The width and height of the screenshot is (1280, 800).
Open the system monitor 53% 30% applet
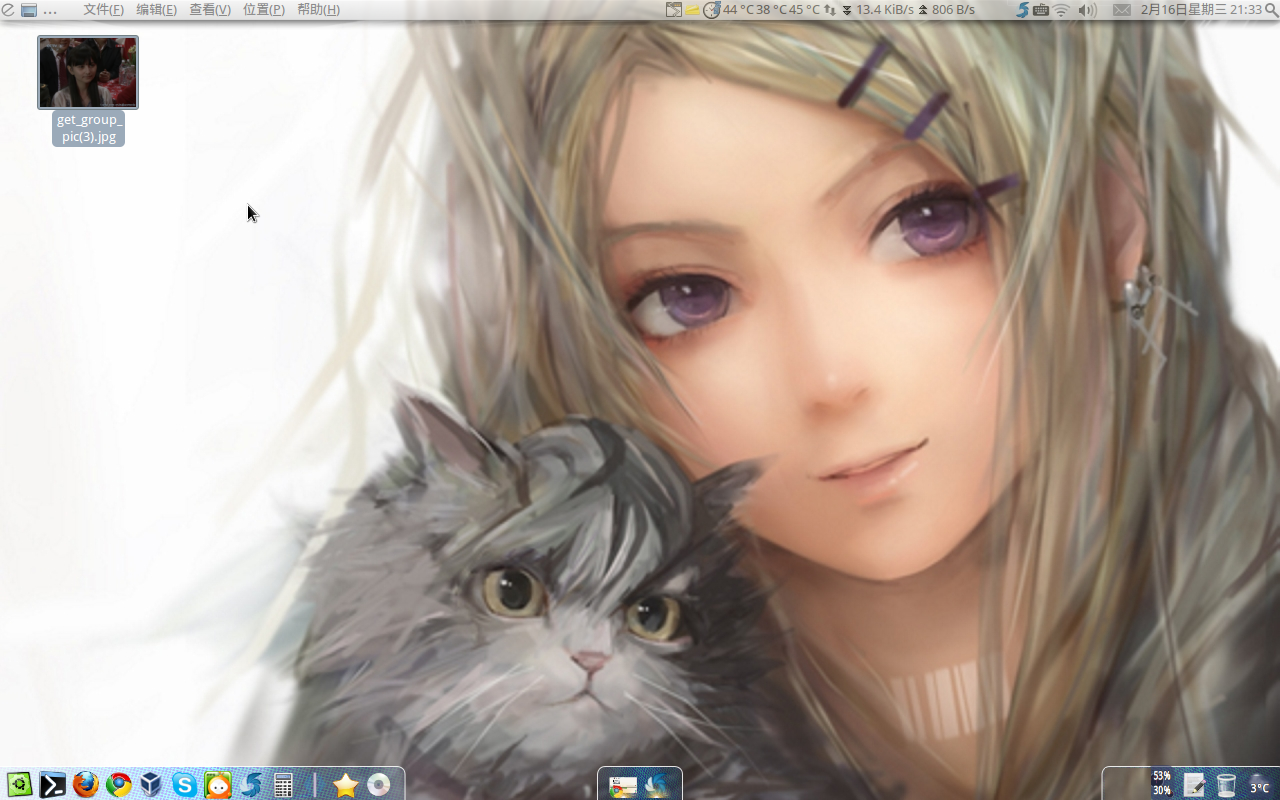[x=1162, y=783]
